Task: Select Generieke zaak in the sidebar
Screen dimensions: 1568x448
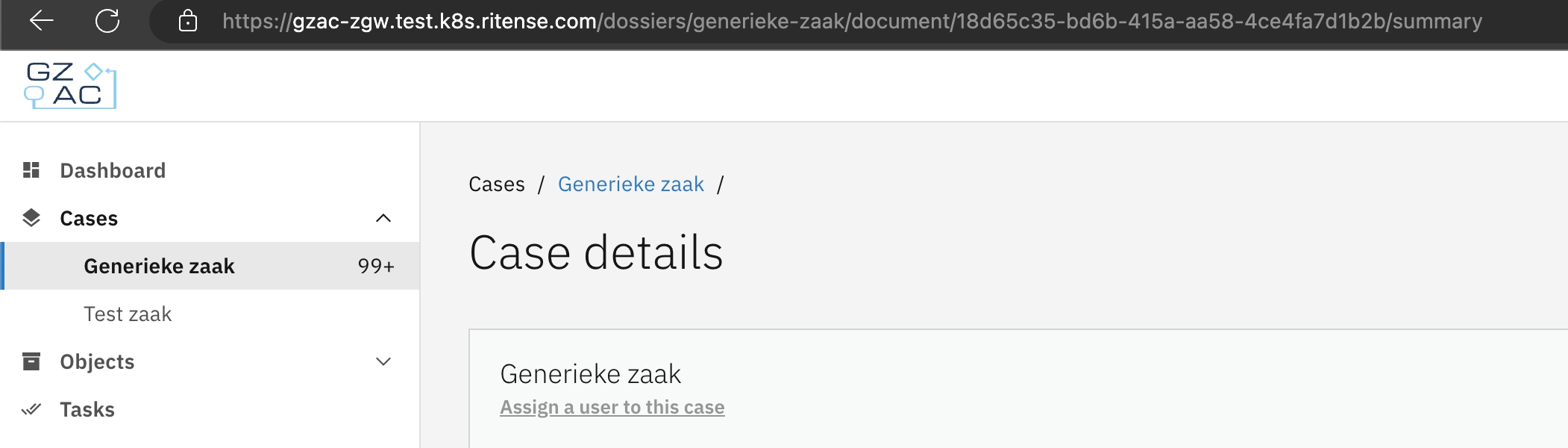Action: point(159,266)
